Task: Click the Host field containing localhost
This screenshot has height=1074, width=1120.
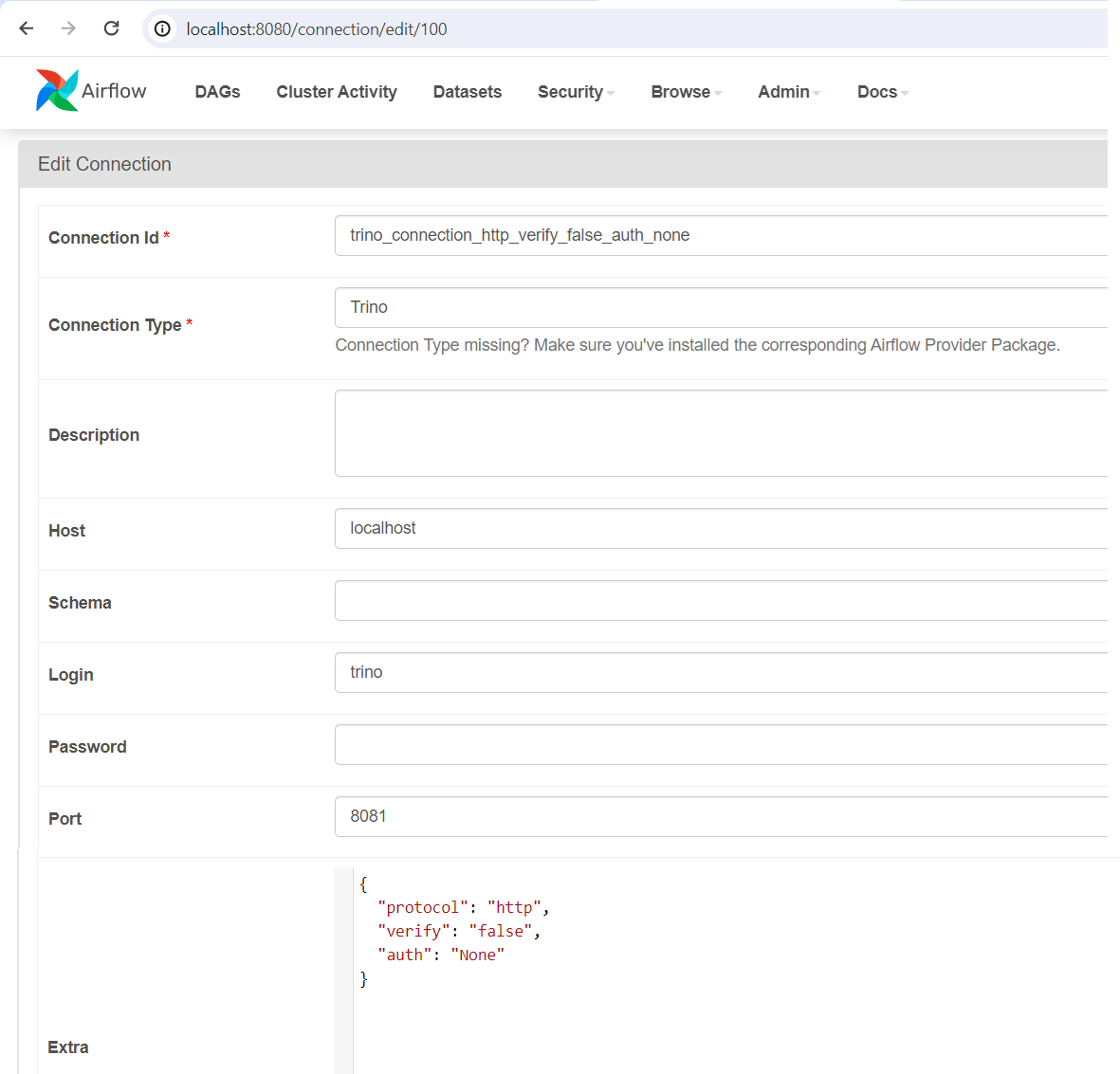Action: click(722, 528)
